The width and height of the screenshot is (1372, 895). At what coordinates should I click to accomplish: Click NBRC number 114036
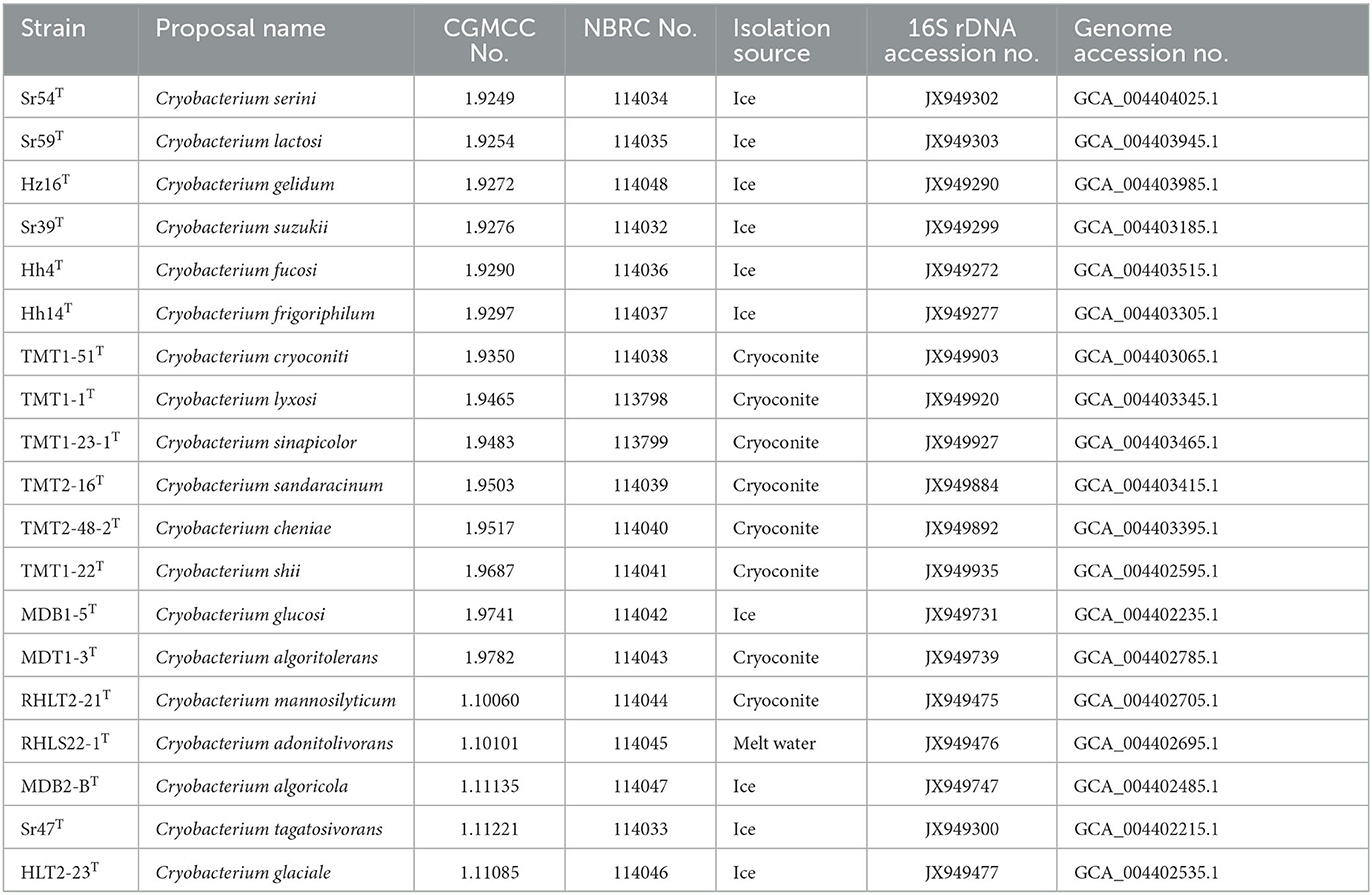tap(640, 270)
